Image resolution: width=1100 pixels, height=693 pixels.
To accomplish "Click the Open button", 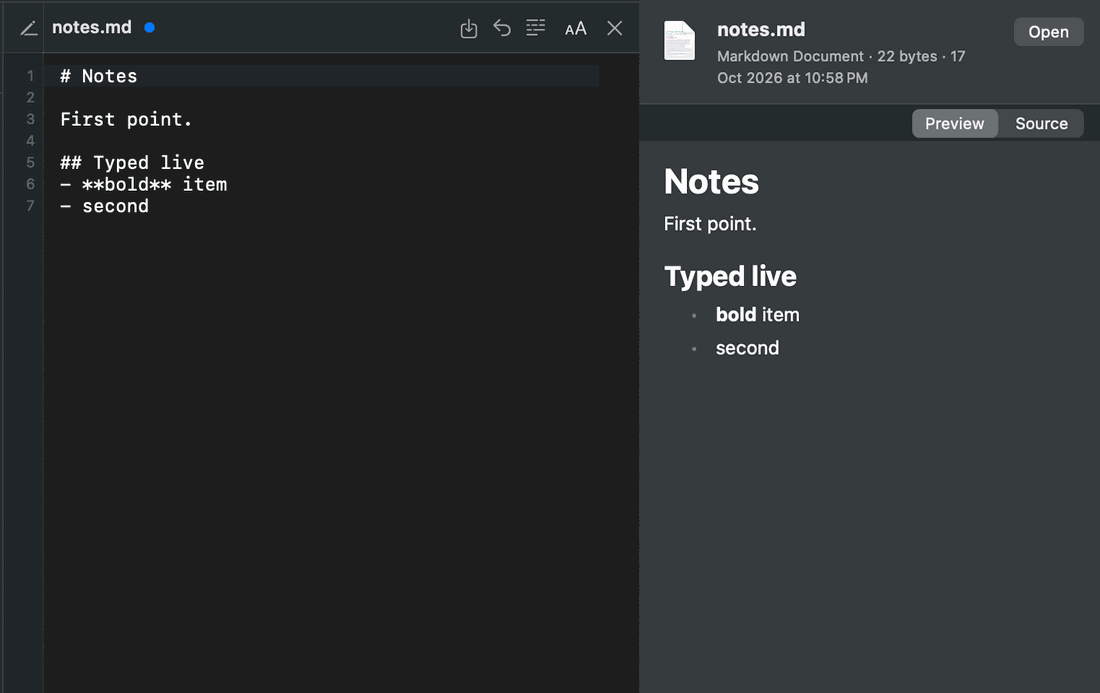I will click(1048, 32).
